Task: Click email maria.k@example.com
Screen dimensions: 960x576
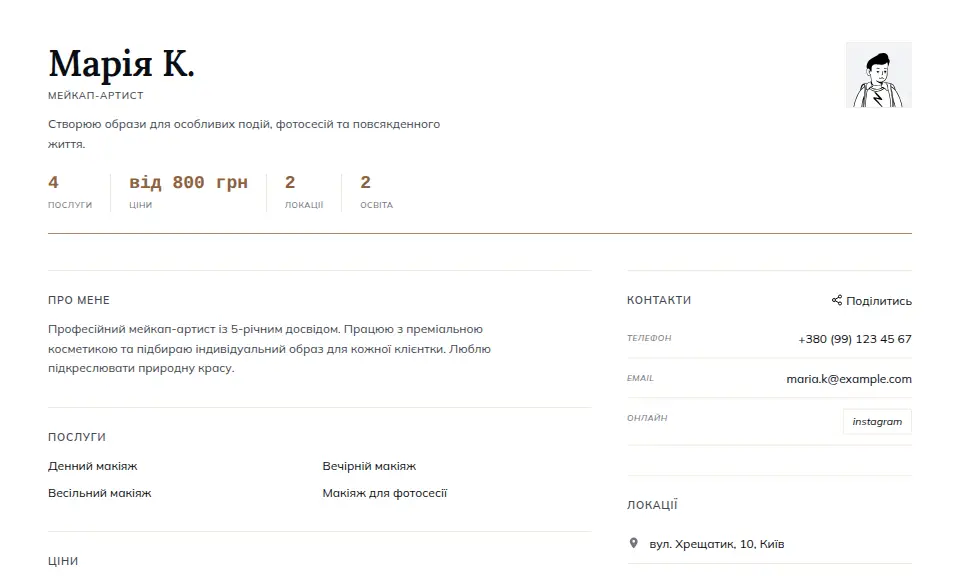Action: point(849,379)
